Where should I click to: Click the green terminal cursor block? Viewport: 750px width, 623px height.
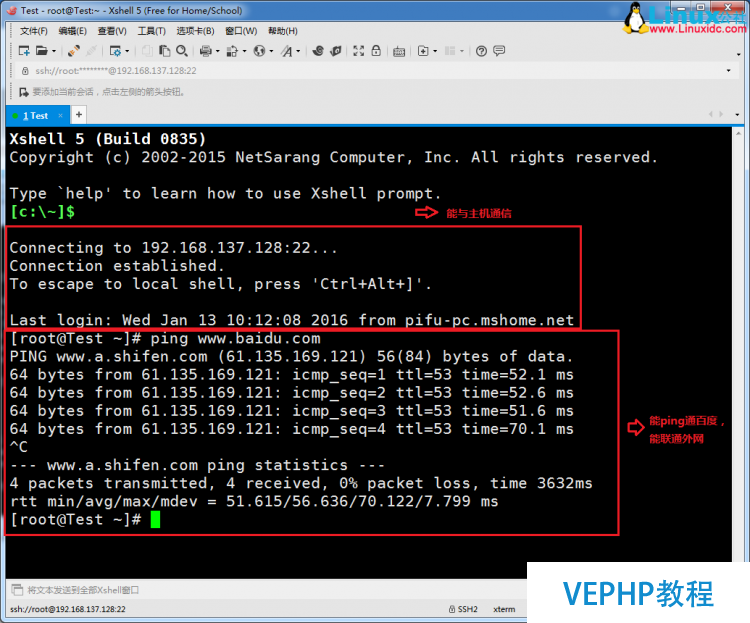click(x=155, y=520)
